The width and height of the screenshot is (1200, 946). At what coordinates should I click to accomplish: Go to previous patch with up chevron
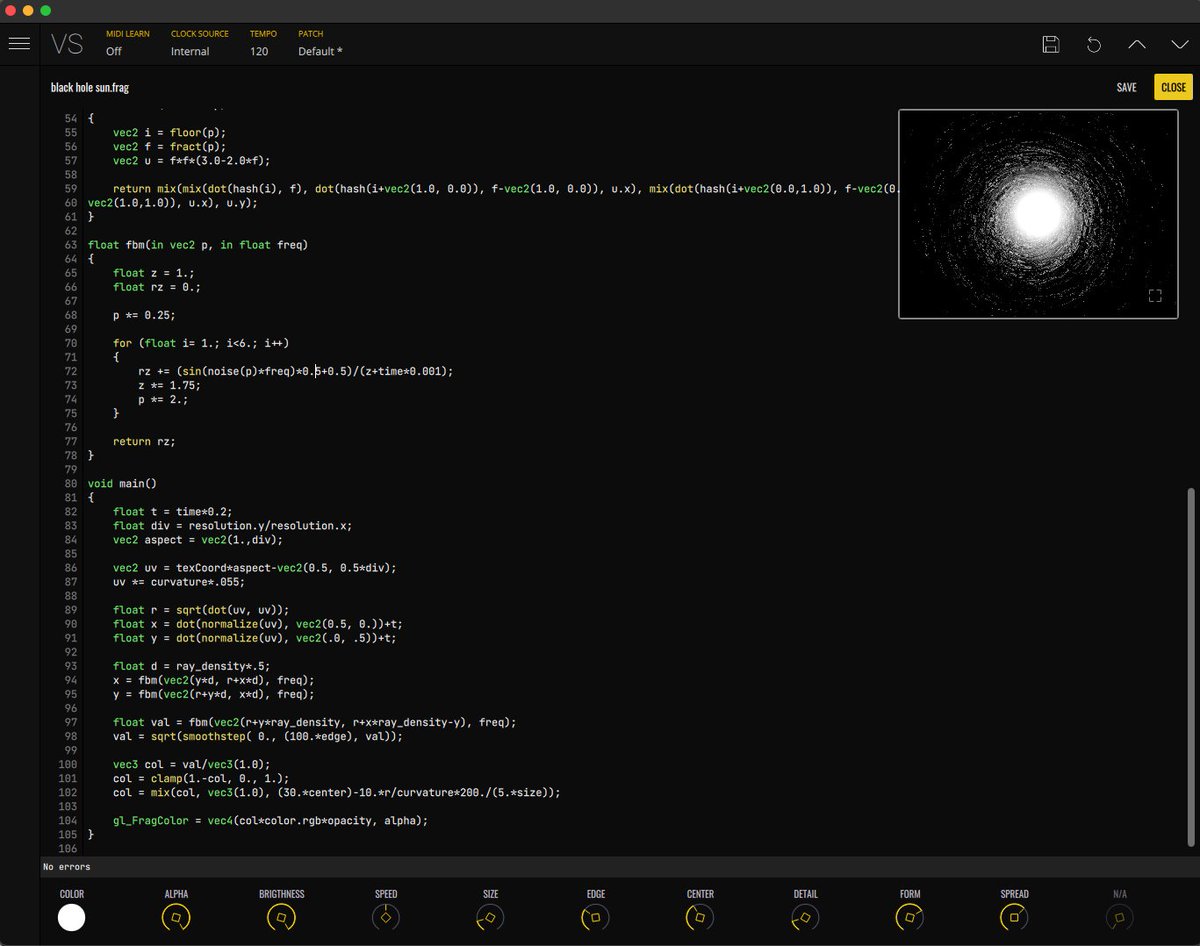[1137, 44]
